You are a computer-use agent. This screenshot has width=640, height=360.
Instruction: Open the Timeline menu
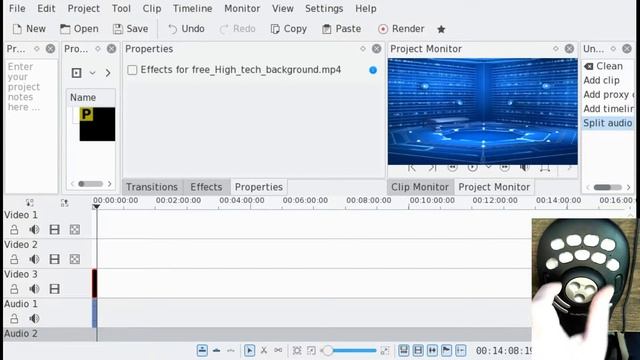pos(193,9)
